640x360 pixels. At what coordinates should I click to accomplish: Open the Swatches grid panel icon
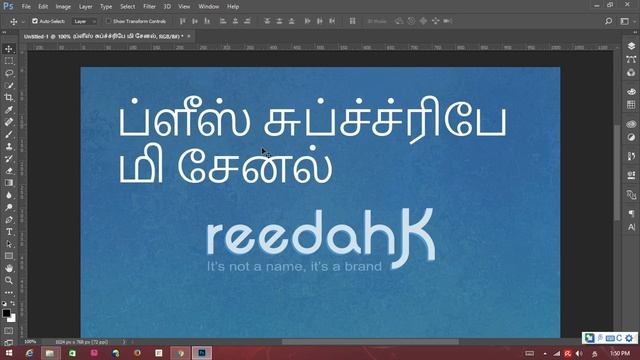631,105
